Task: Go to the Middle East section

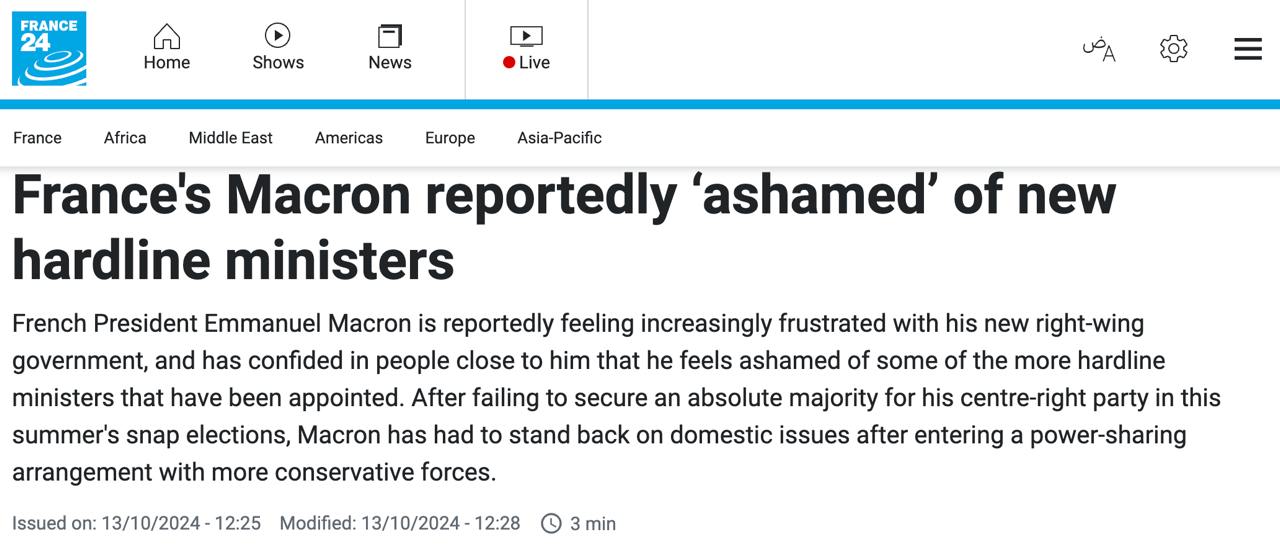Action: click(230, 138)
